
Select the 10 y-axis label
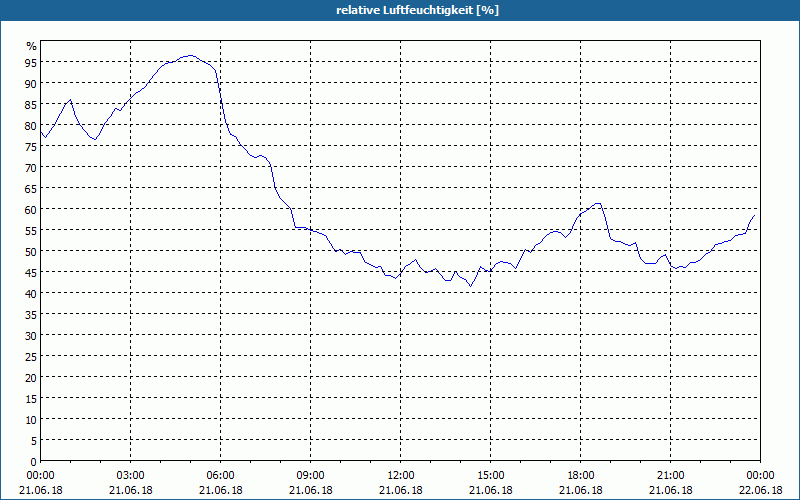(x=31, y=419)
